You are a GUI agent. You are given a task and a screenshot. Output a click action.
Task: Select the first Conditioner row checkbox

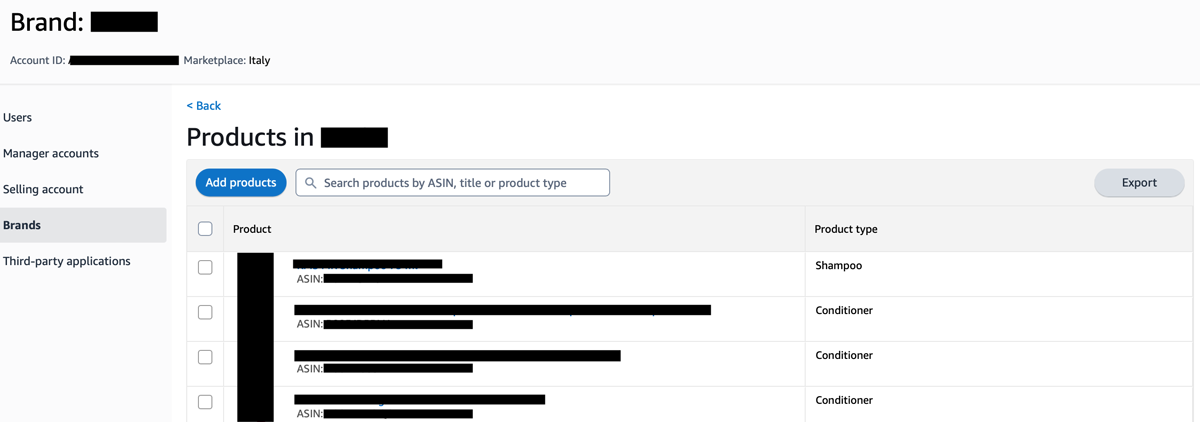point(205,312)
